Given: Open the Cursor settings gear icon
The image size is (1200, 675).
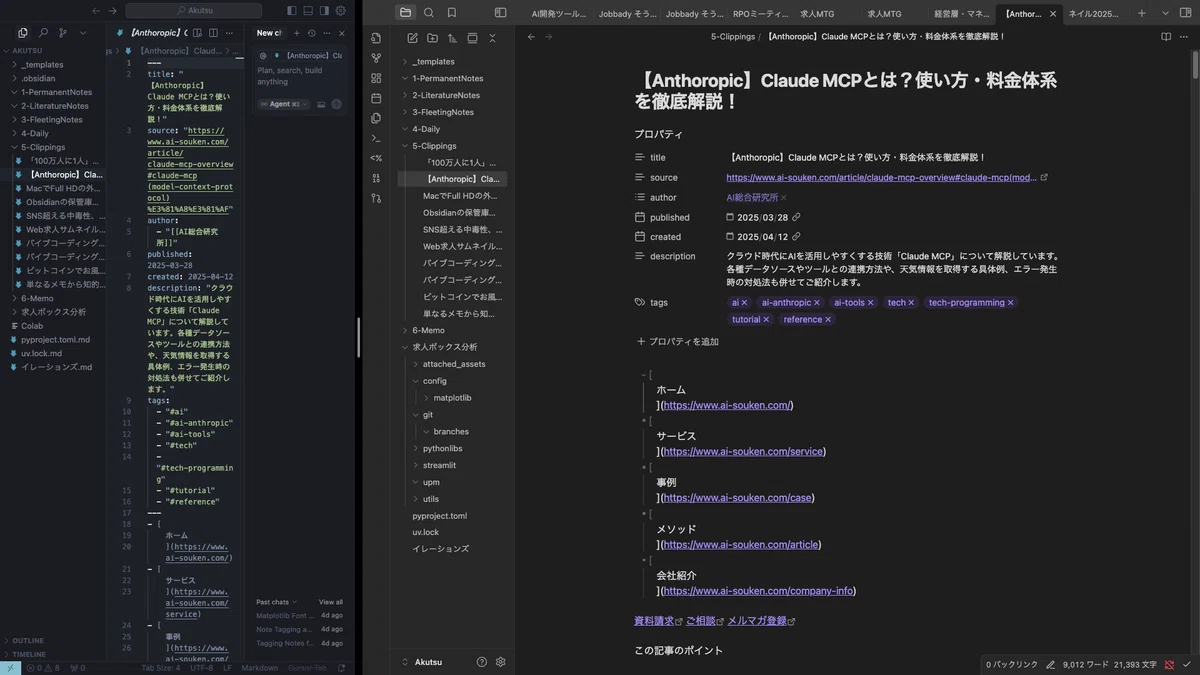Looking at the screenshot, I should (341, 10).
